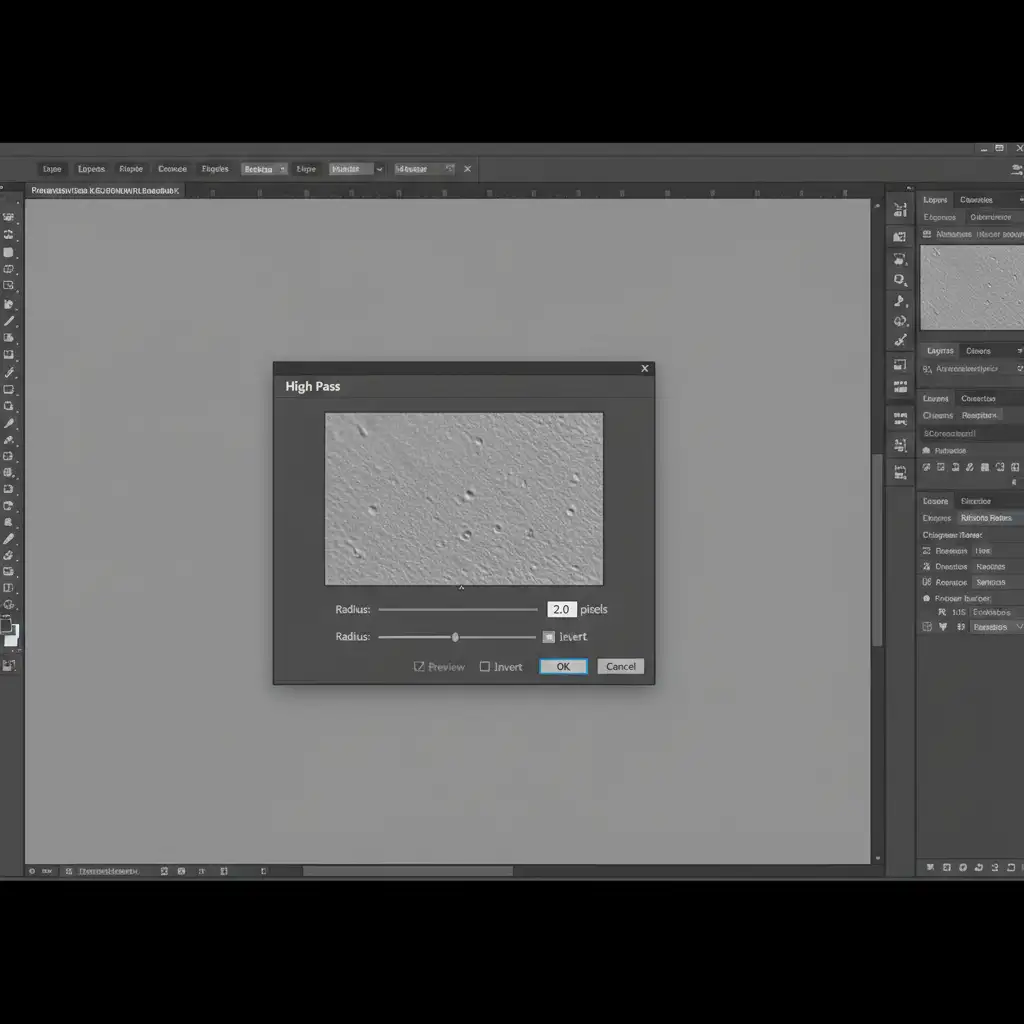Toggle the Preview checkbox in High Pass dialog
Viewport: 1024px width, 1024px height.
[x=420, y=667]
